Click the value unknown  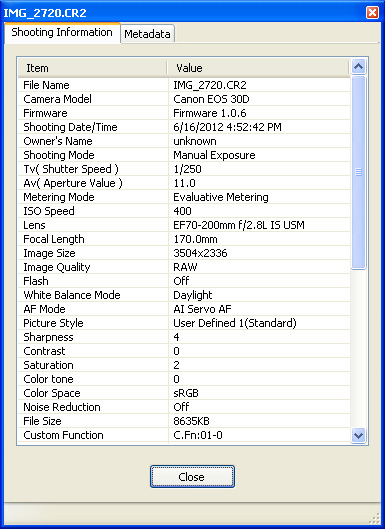tap(195, 141)
